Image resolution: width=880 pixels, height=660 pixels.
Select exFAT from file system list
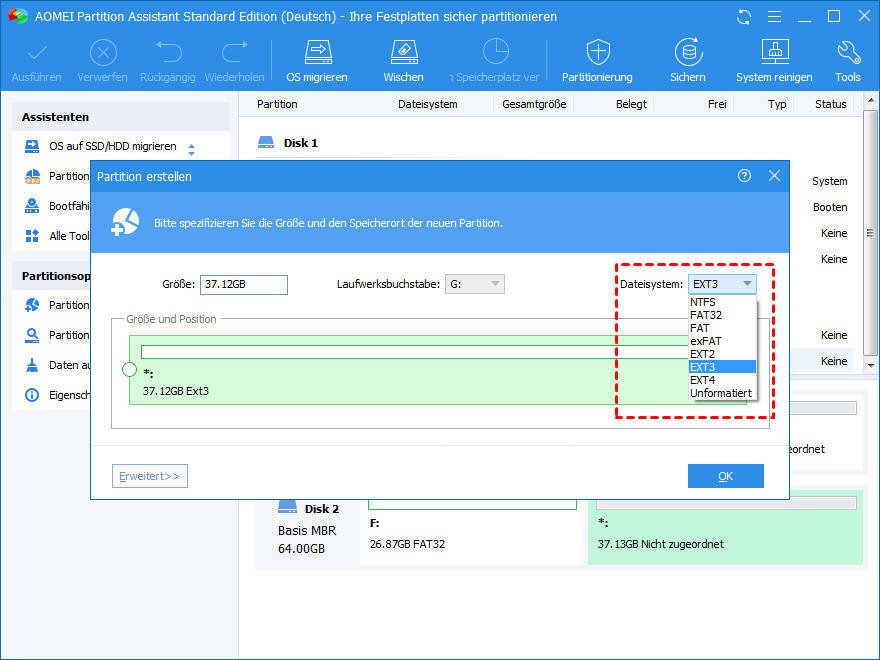tap(722, 341)
